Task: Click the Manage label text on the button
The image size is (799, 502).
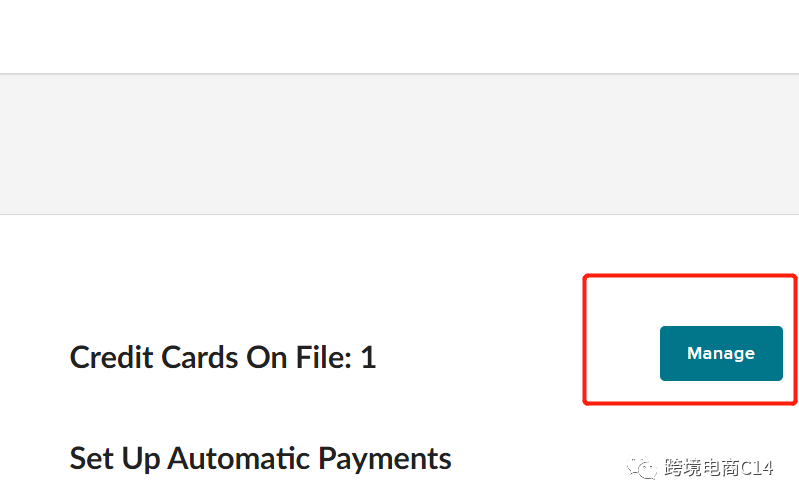Action: (x=721, y=353)
